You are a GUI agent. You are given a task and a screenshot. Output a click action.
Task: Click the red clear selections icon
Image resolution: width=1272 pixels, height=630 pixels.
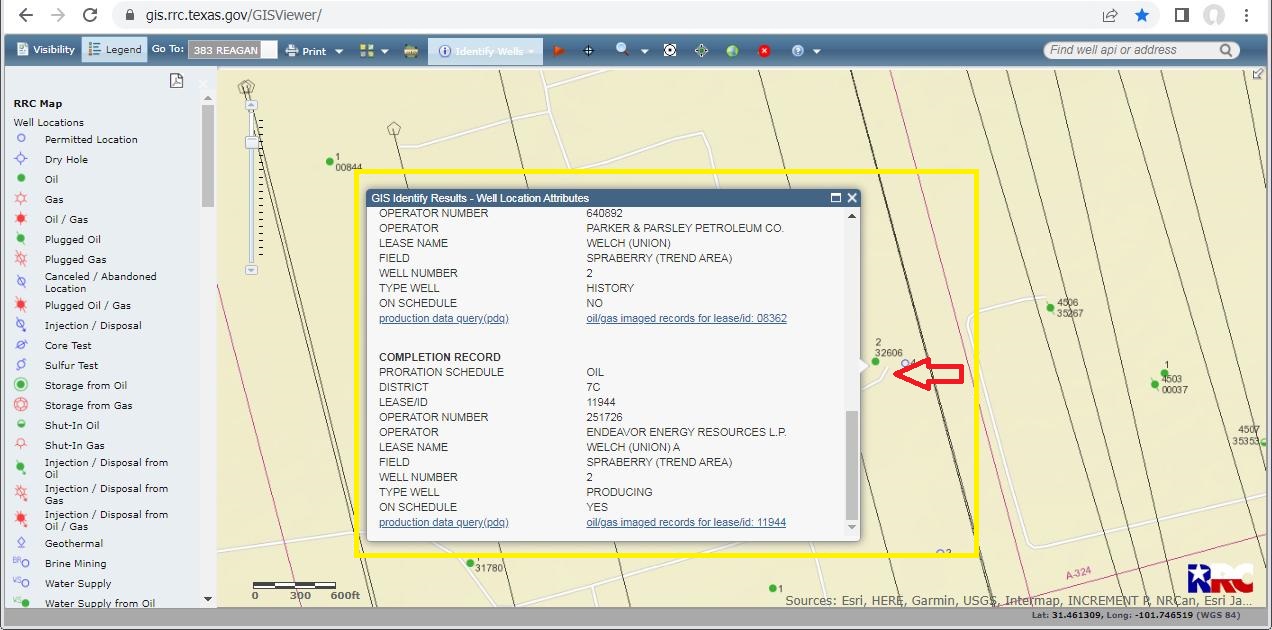coord(764,51)
